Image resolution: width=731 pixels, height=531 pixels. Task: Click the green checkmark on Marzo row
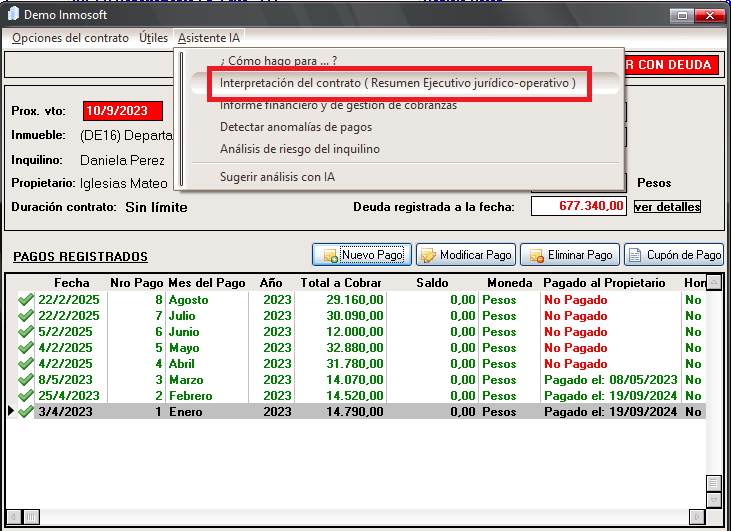[26, 379]
